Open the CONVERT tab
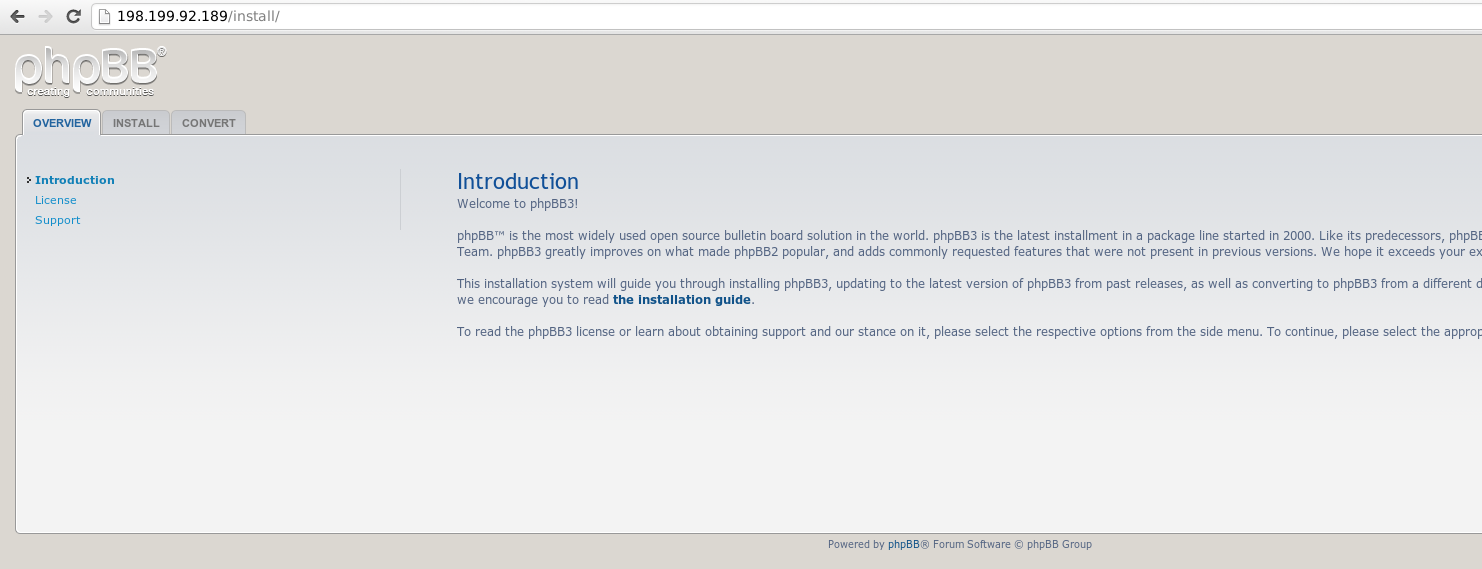 209,123
